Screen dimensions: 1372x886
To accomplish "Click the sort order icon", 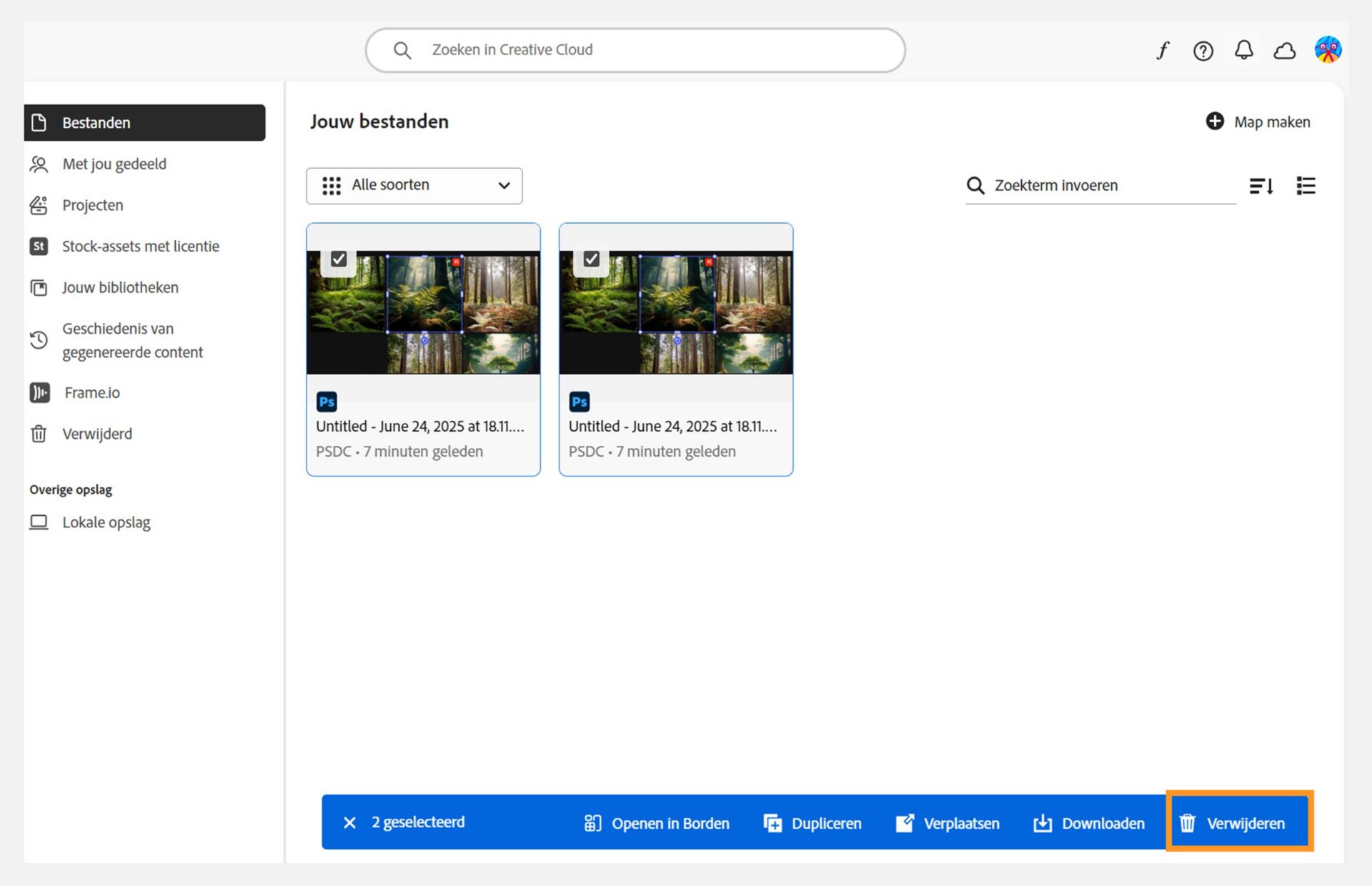I will tap(1261, 186).
